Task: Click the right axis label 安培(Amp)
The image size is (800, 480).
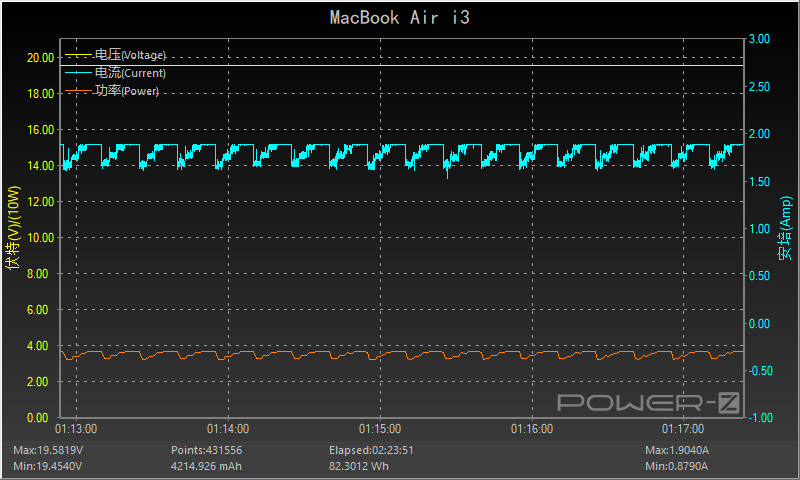Action: 786,228
